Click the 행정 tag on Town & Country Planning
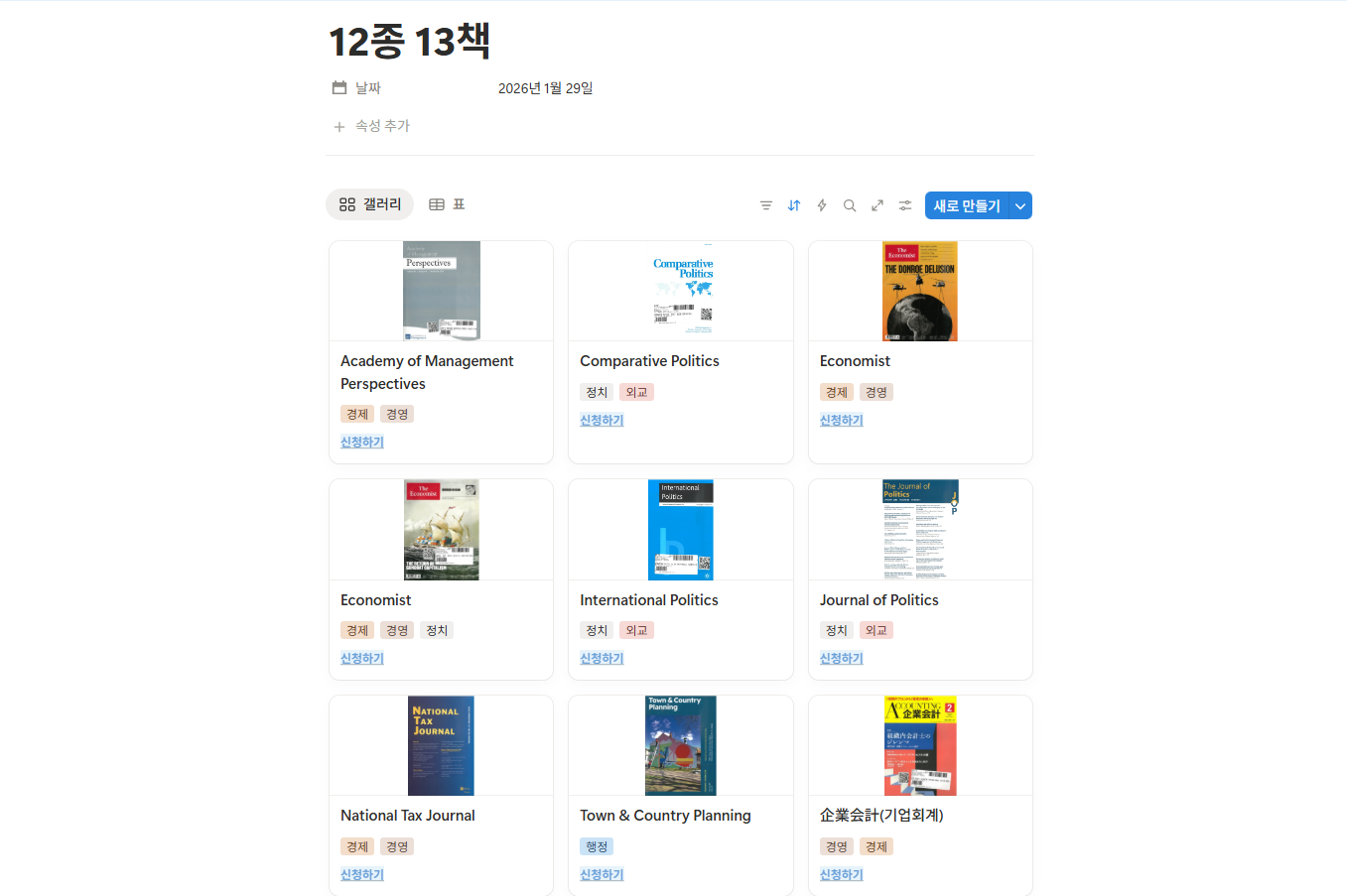The width and height of the screenshot is (1347, 896). point(597,846)
